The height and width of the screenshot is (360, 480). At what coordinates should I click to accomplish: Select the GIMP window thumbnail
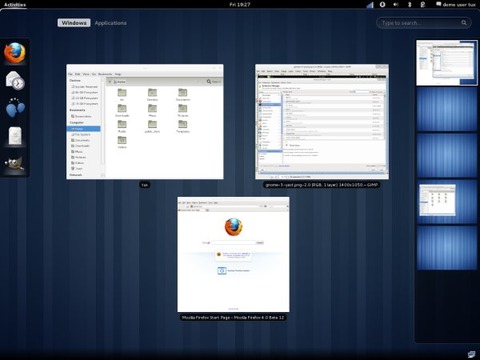[x=322, y=122]
